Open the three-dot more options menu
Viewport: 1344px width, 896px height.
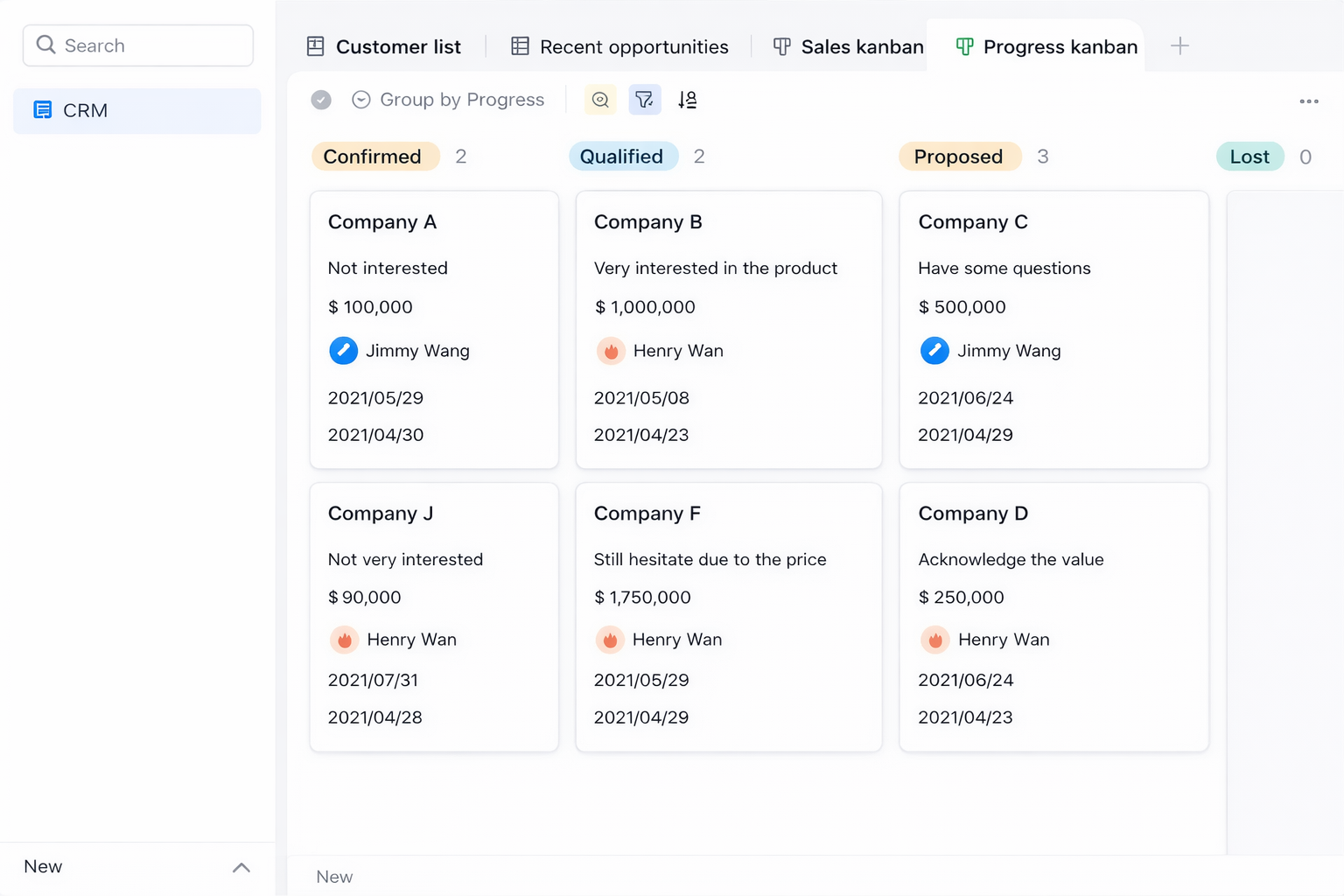click(x=1308, y=101)
